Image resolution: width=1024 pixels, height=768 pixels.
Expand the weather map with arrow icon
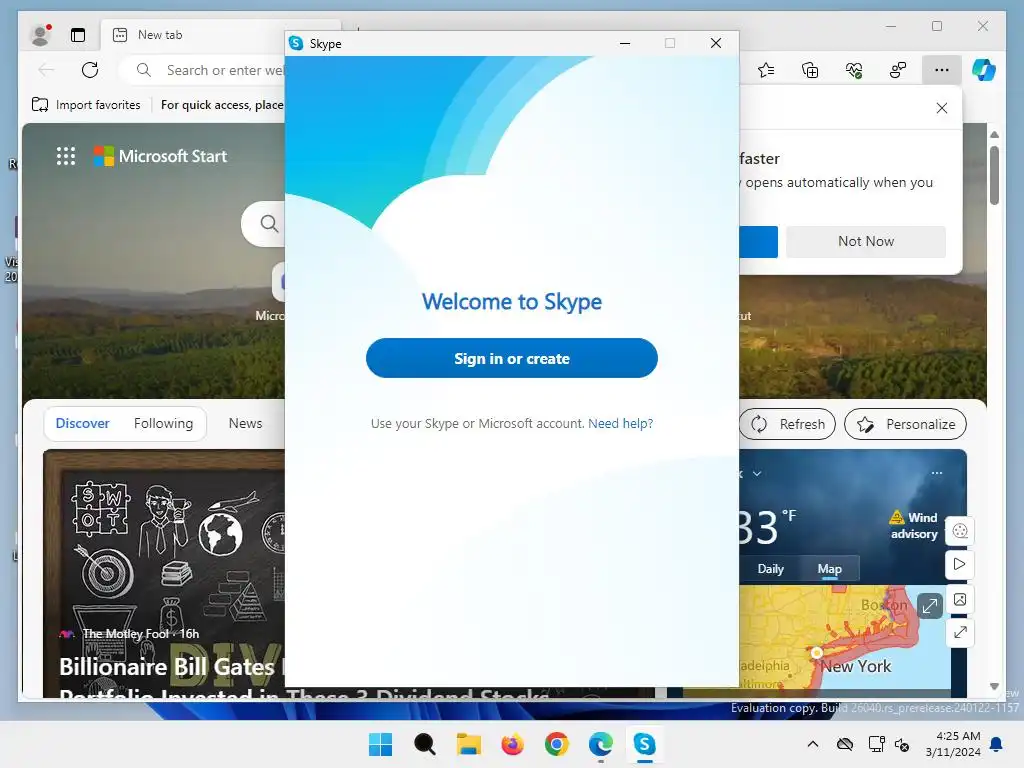coord(929,606)
